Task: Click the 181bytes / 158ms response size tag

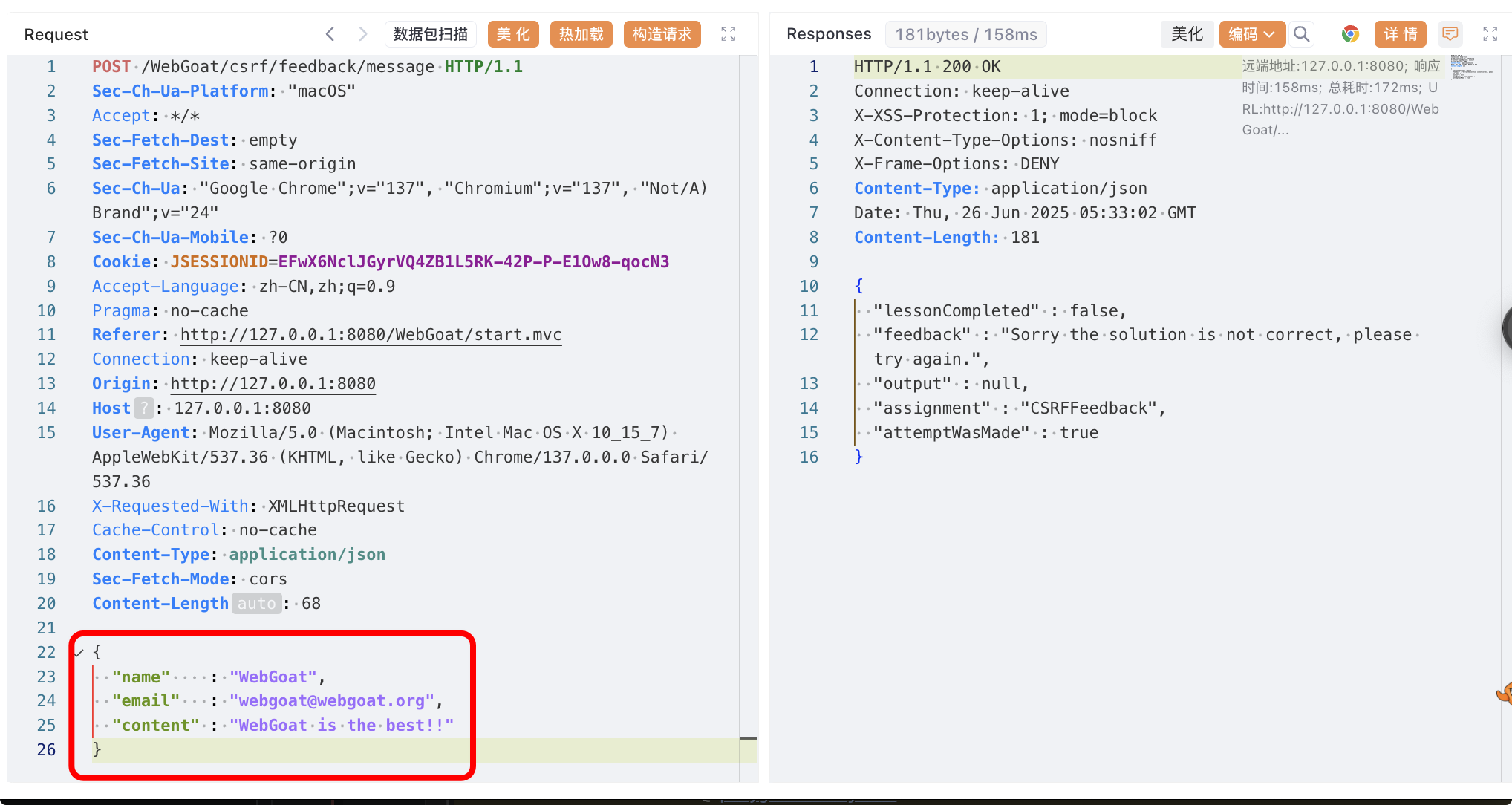Action: pos(965,34)
